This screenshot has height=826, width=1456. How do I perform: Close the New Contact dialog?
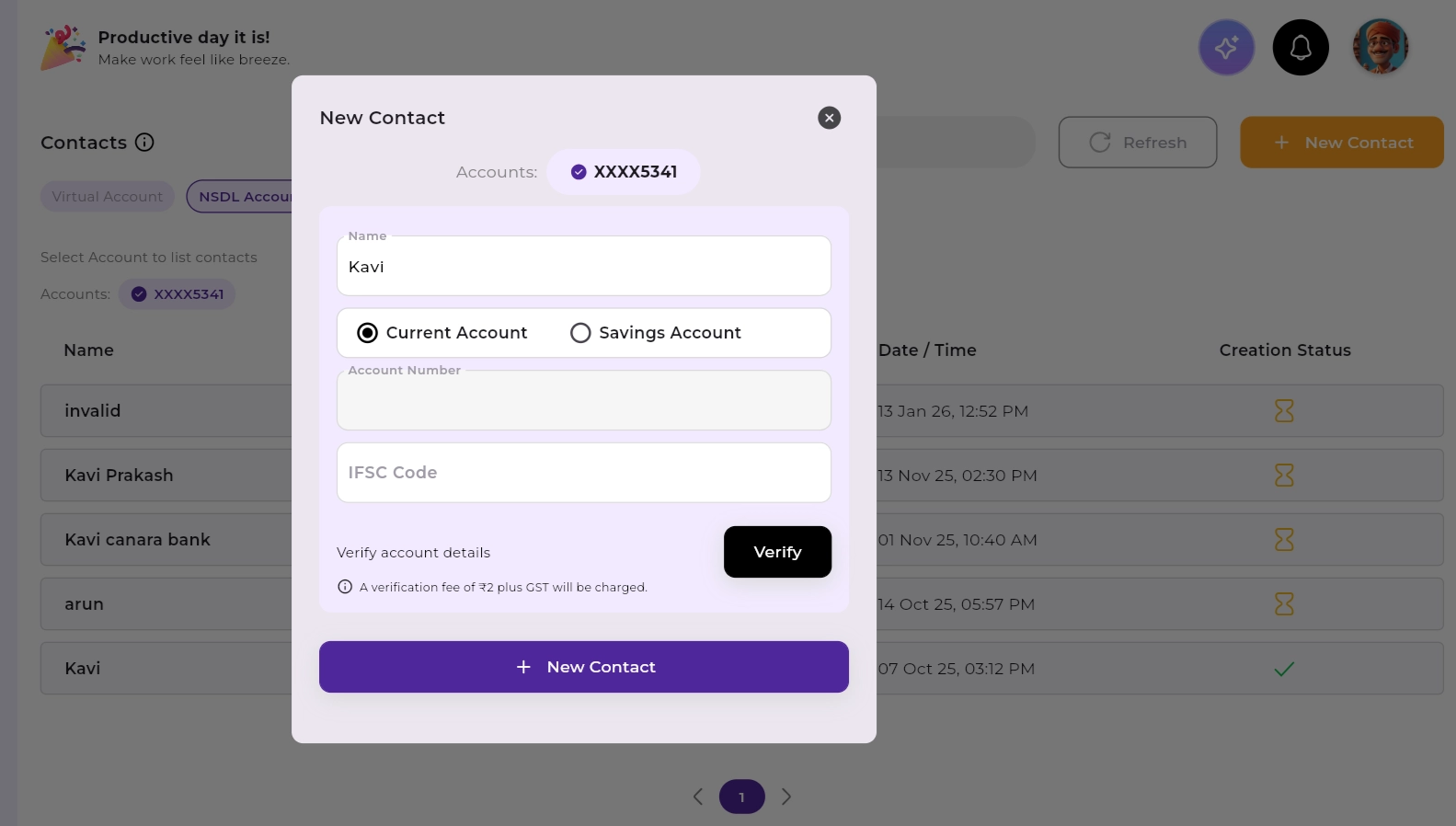(829, 118)
